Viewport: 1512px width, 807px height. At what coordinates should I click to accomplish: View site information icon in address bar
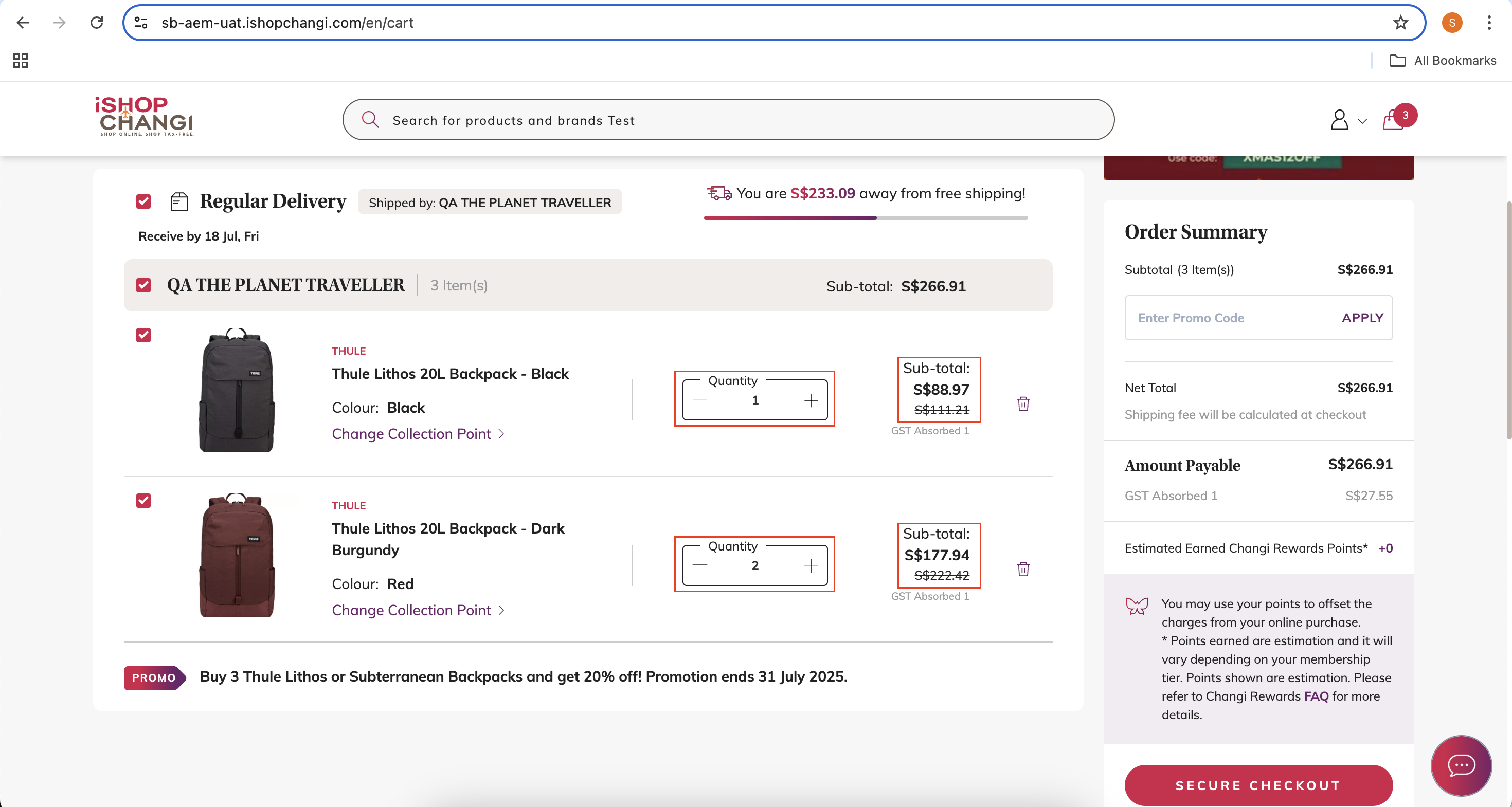(x=141, y=22)
